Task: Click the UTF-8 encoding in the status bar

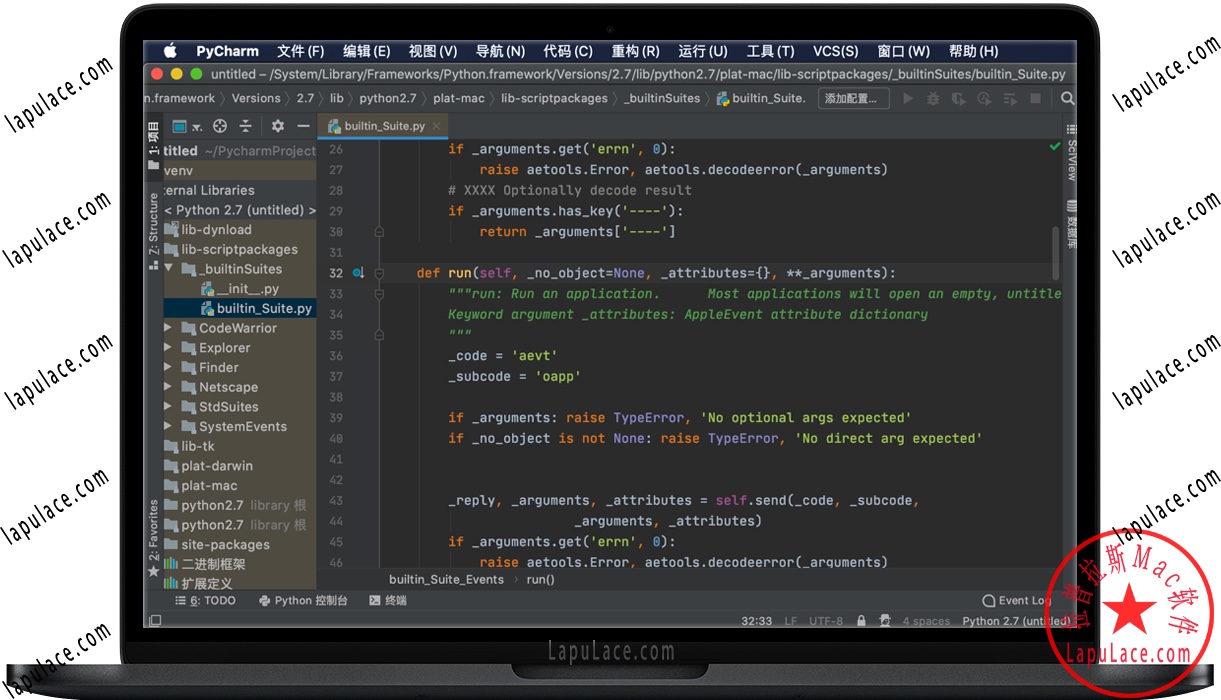Action: 826,621
